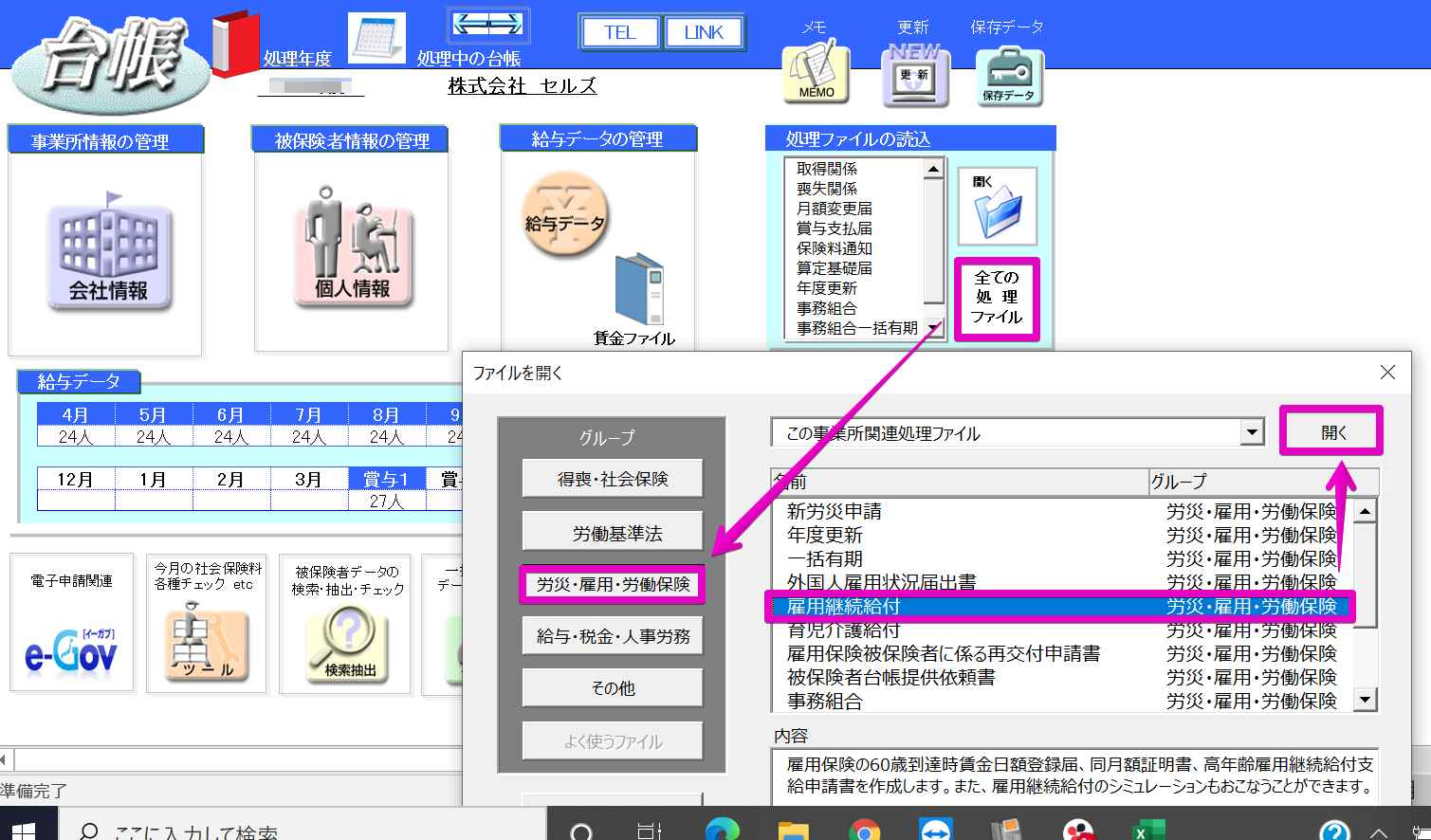Open the 給与データ round icon

click(565, 215)
